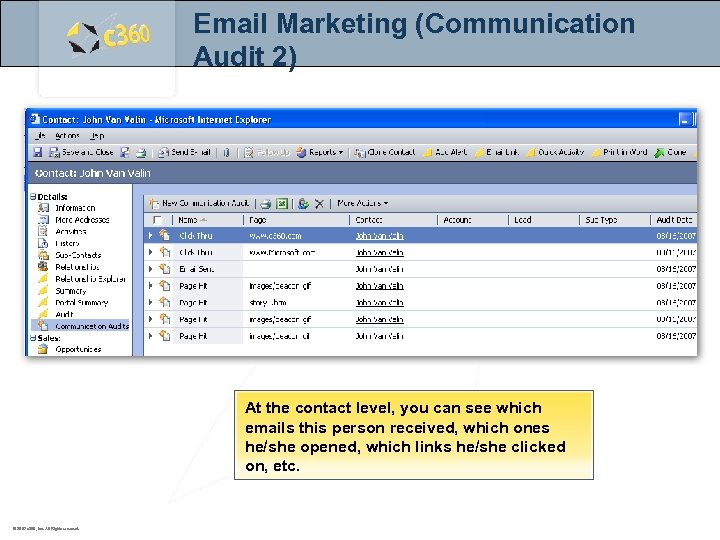This screenshot has height=540, width=720.
Task: Open John Van Valin link in www.c360.com row
Action: [x=379, y=236]
